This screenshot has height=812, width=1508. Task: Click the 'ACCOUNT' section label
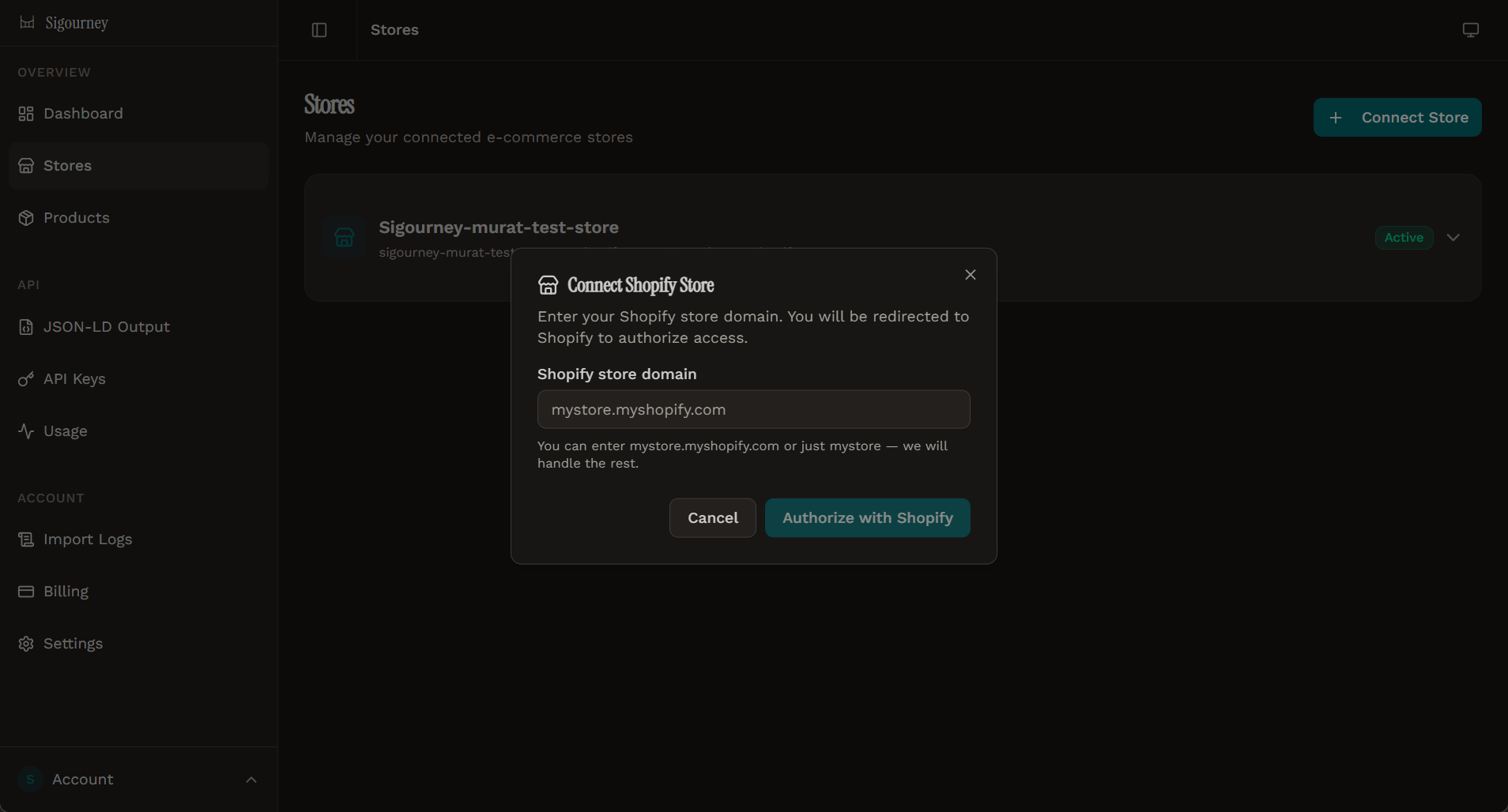click(x=51, y=498)
